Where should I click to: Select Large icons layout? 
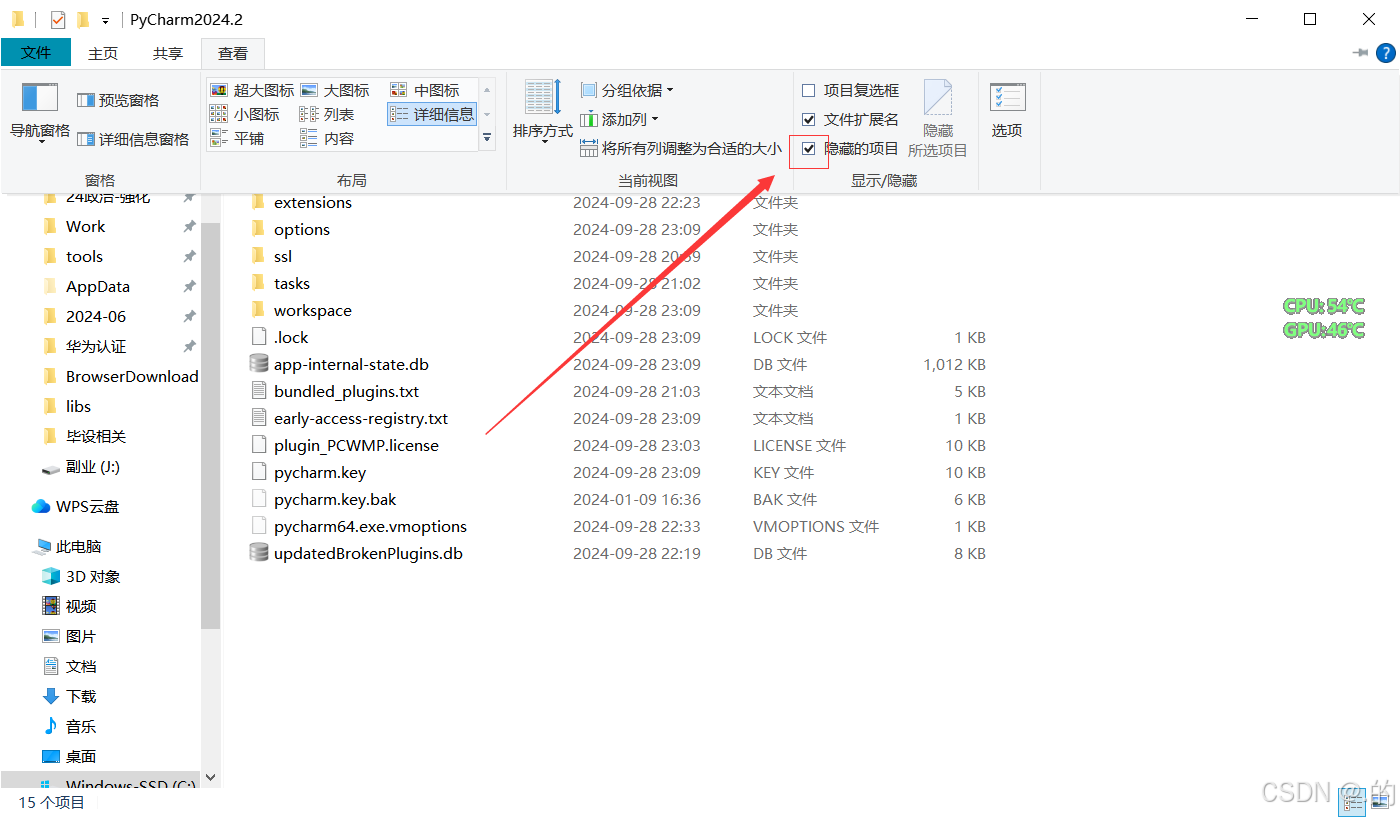[335, 90]
